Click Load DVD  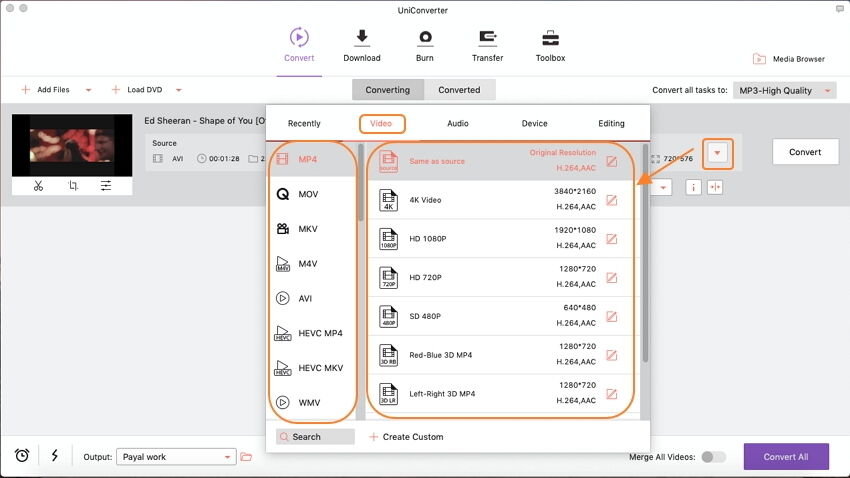pos(137,90)
